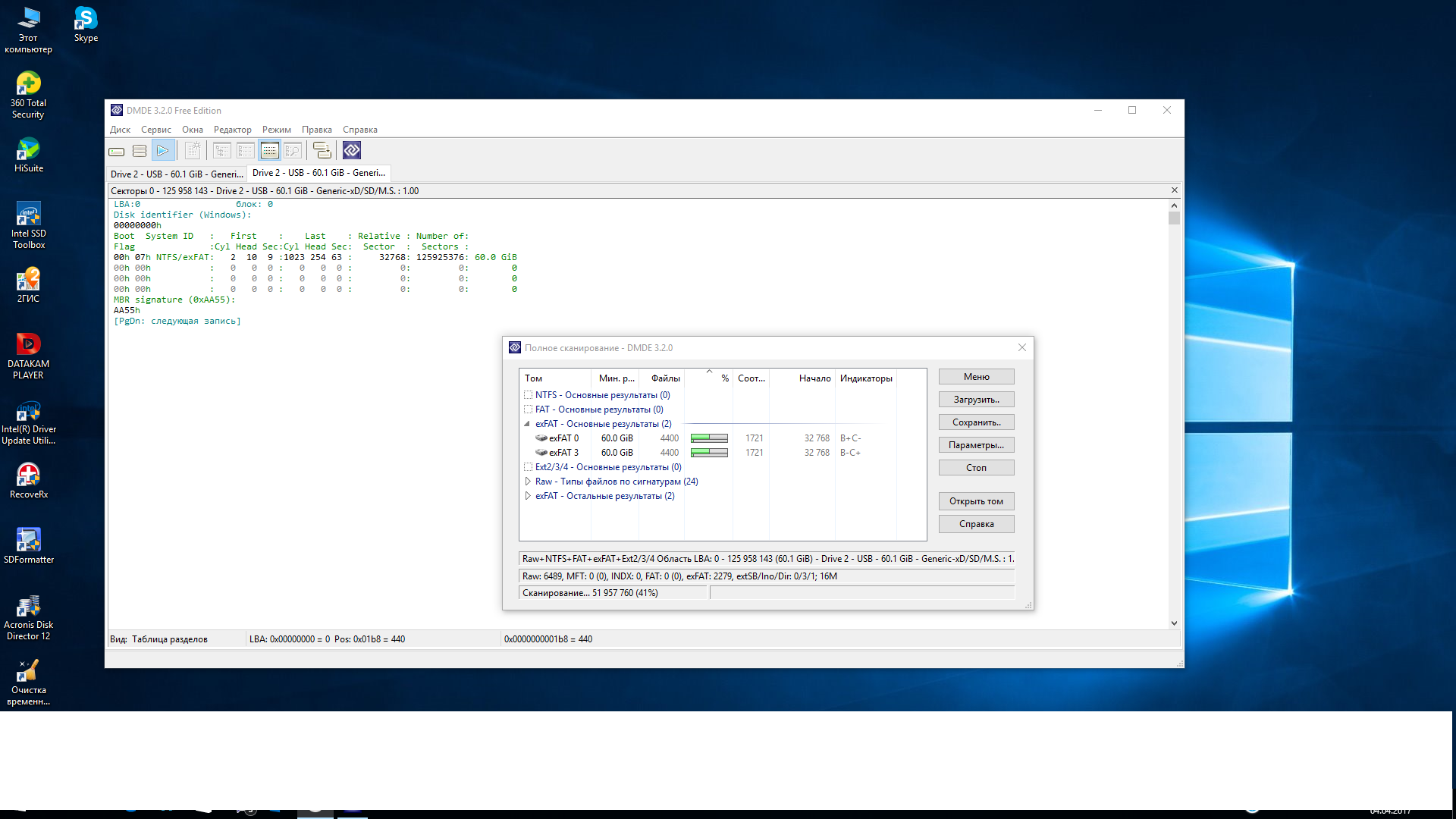This screenshot has height=819, width=1456.
Task: Click the highlighted sector editor view icon
Action: tap(269, 151)
